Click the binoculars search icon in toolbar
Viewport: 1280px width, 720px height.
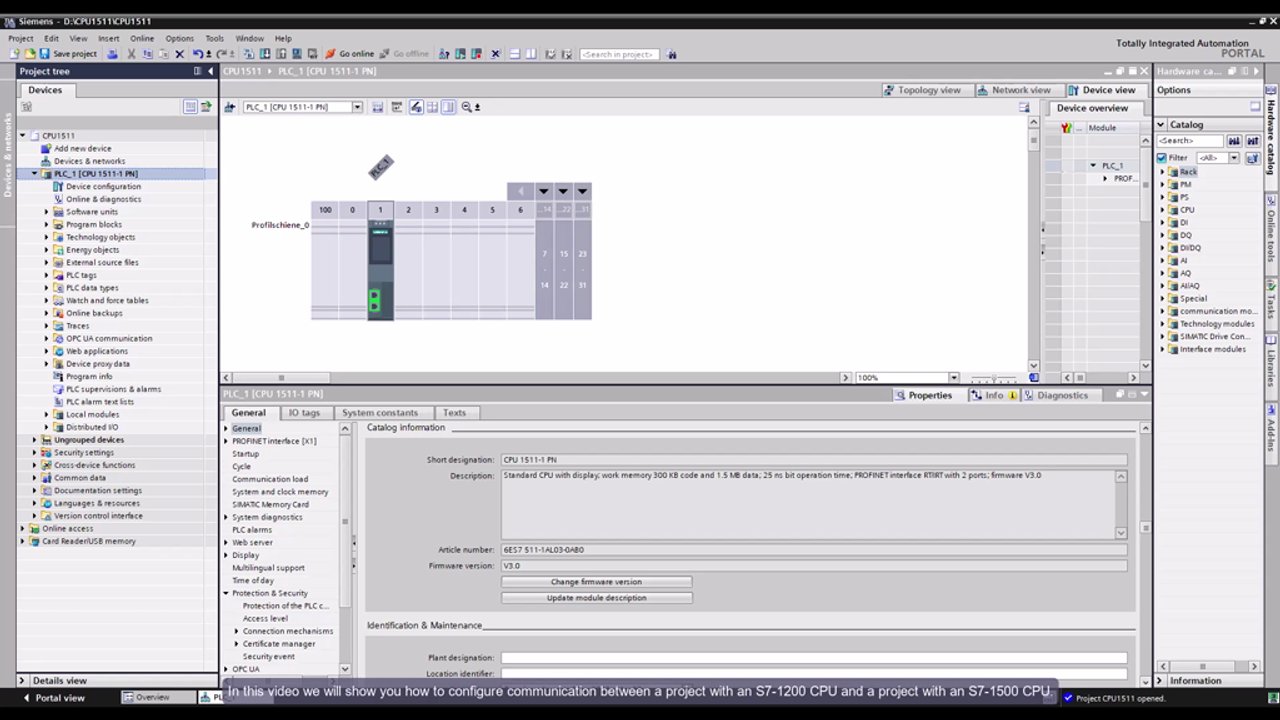[672, 54]
